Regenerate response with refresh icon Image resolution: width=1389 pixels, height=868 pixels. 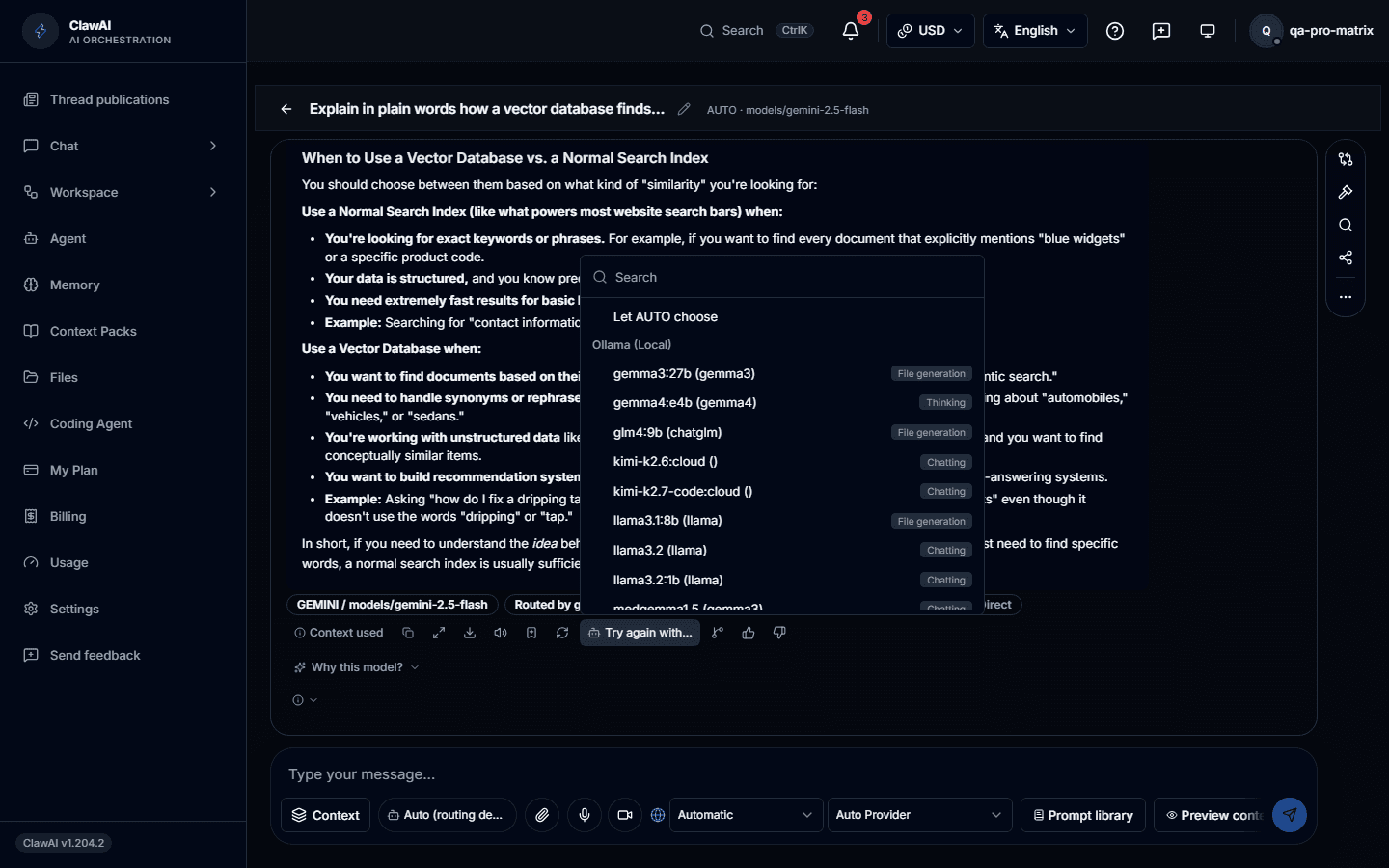tap(562, 633)
